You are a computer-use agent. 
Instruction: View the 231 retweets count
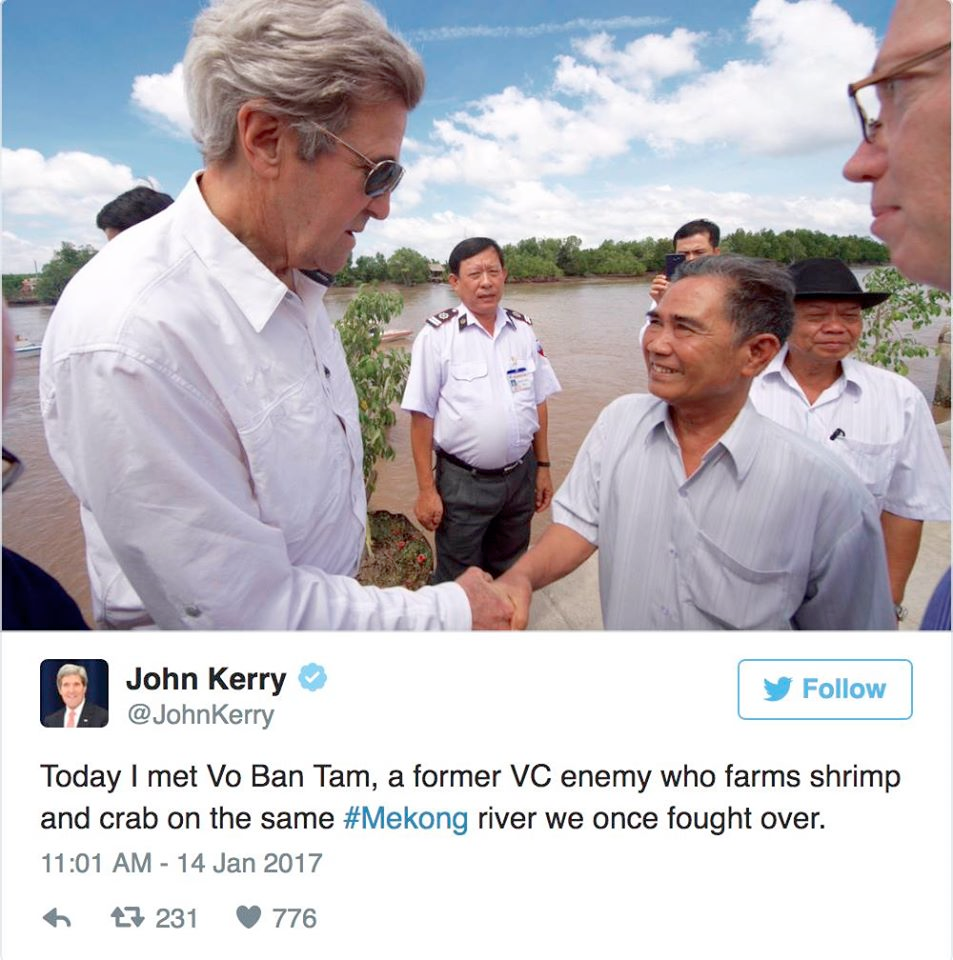point(176,918)
